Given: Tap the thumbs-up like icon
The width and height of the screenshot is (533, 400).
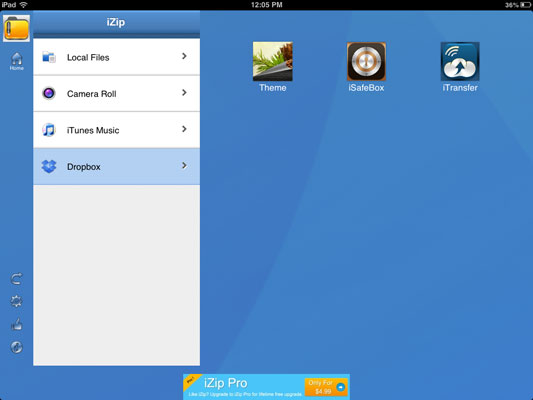Looking at the screenshot, I should pyautogui.click(x=16, y=324).
